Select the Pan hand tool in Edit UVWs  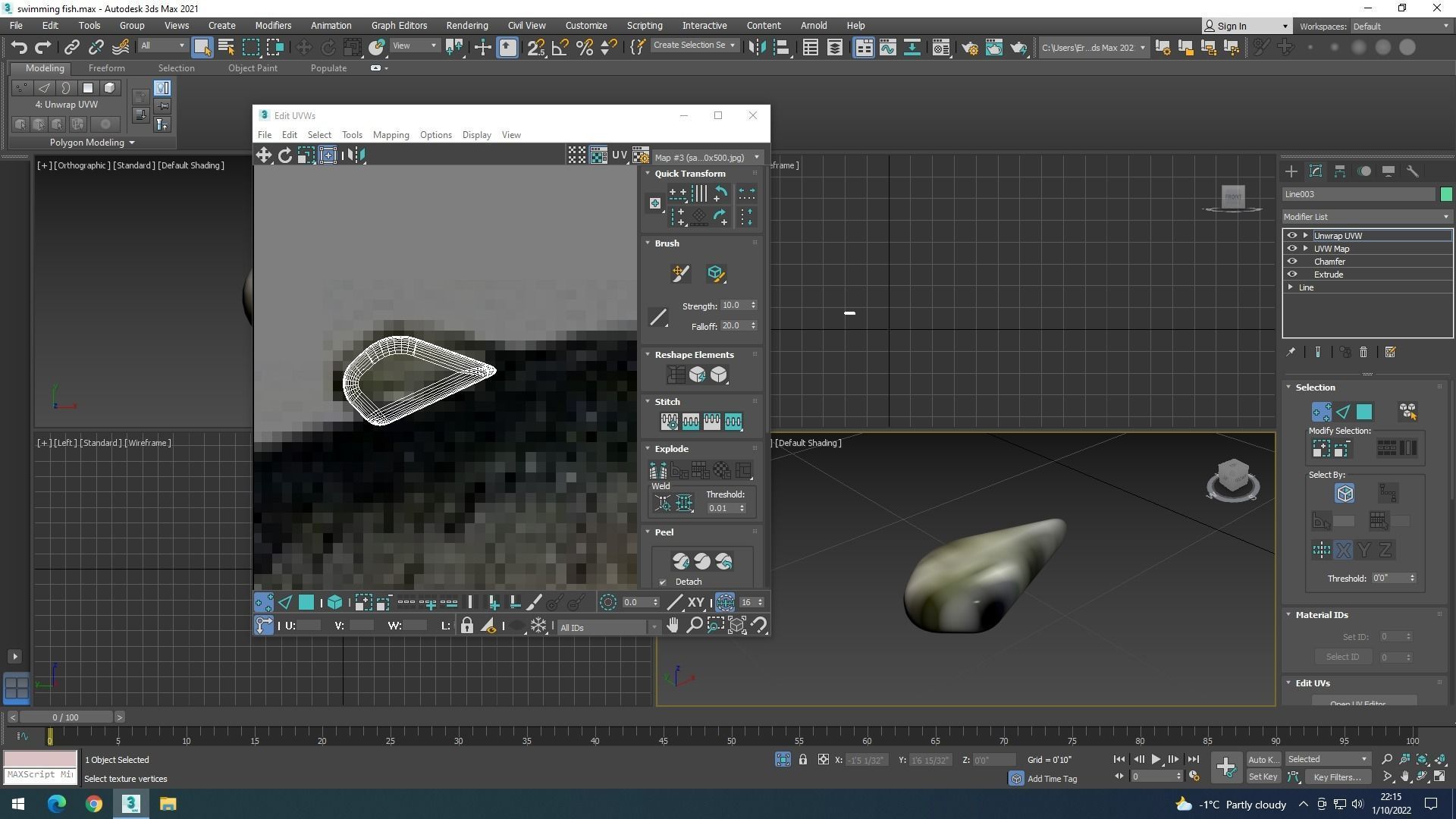[x=672, y=626]
